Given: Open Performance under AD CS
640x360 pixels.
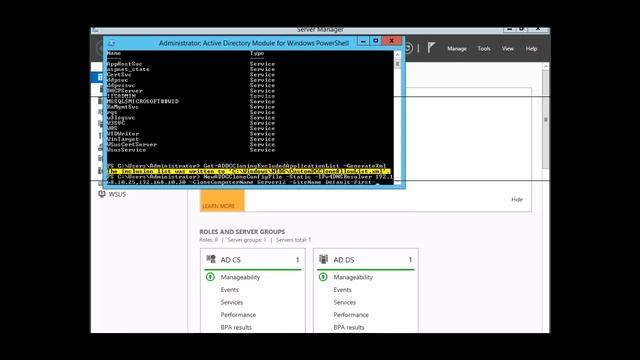Looking at the screenshot, I should click(238, 315).
